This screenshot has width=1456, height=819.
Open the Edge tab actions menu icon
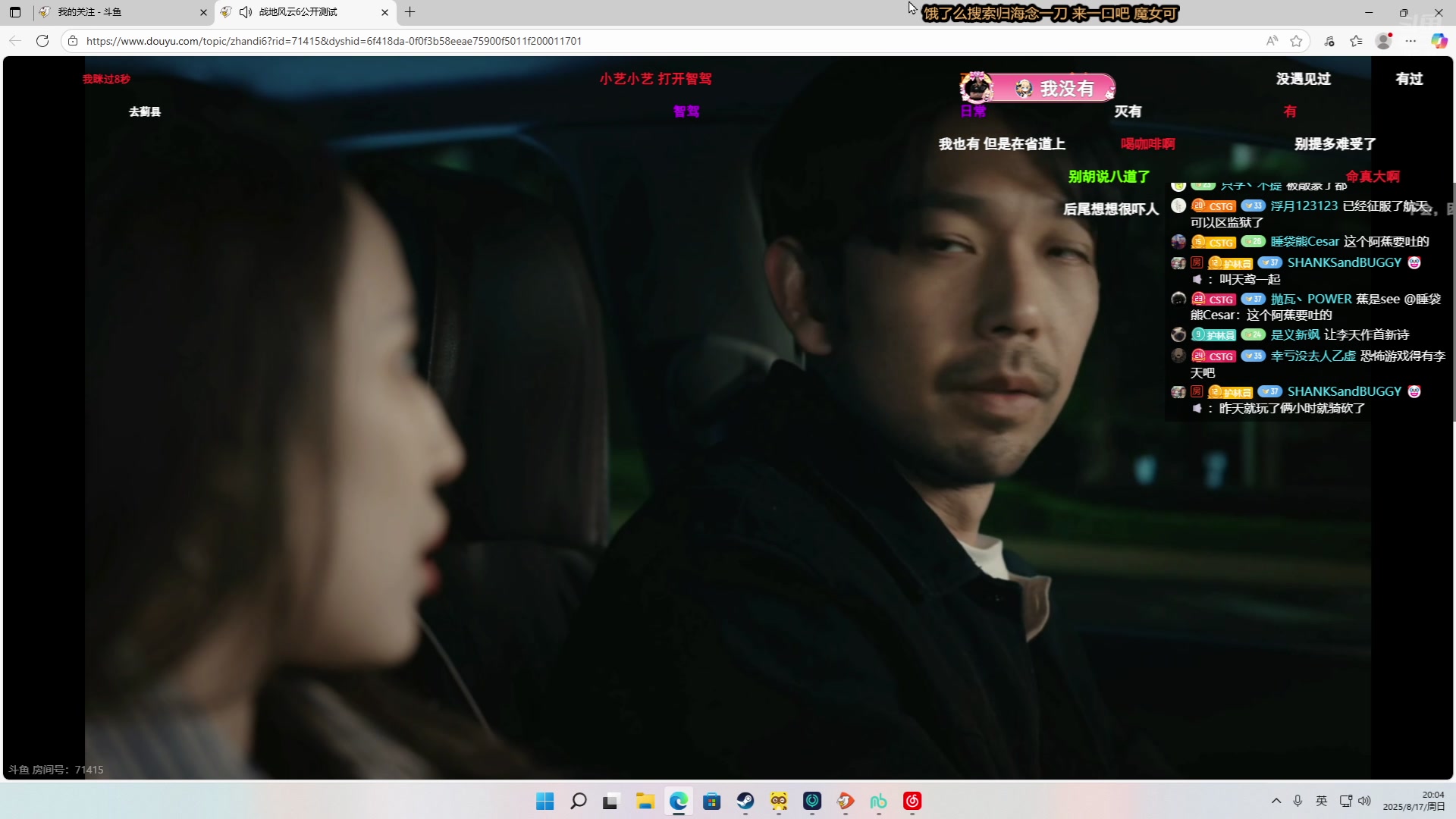(x=15, y=12)
